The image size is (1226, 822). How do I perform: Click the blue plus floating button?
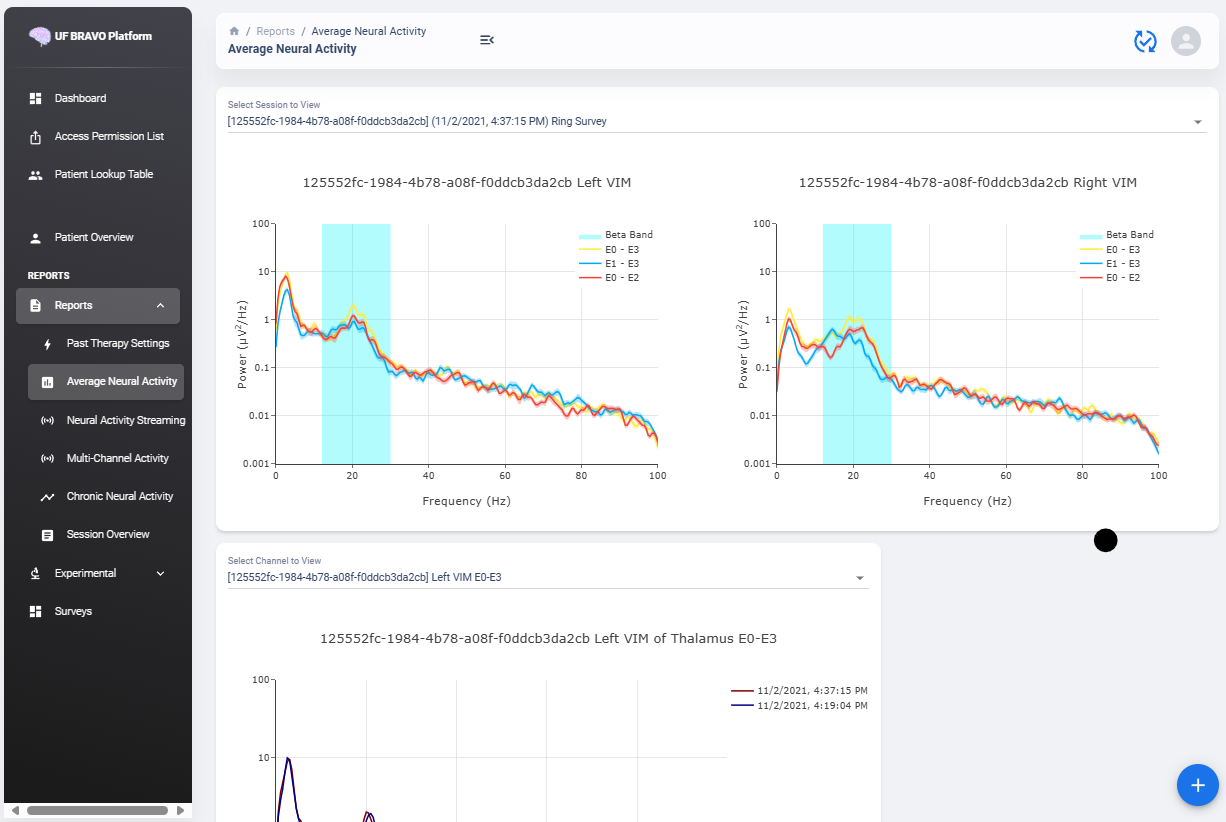1197,785
